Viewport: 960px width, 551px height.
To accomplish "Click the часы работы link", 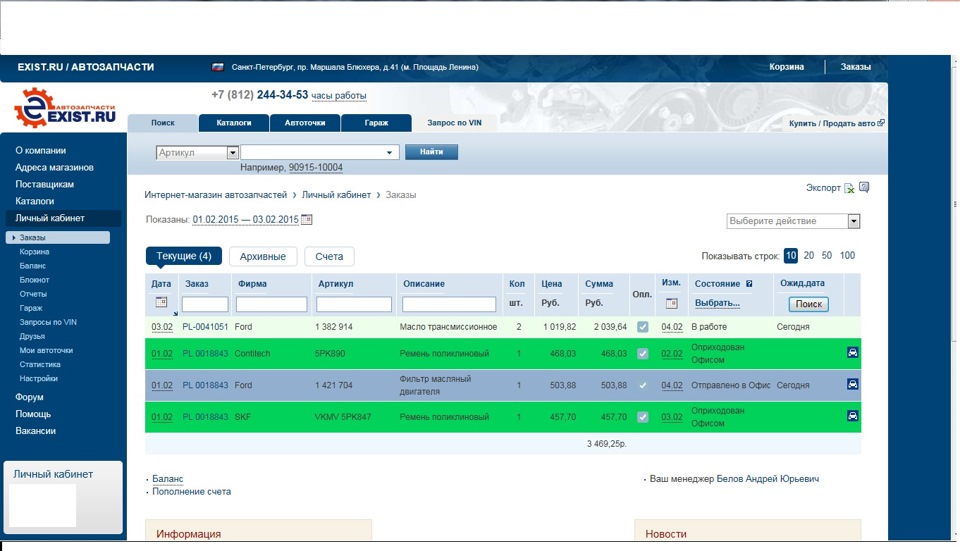I will [339, 96].
